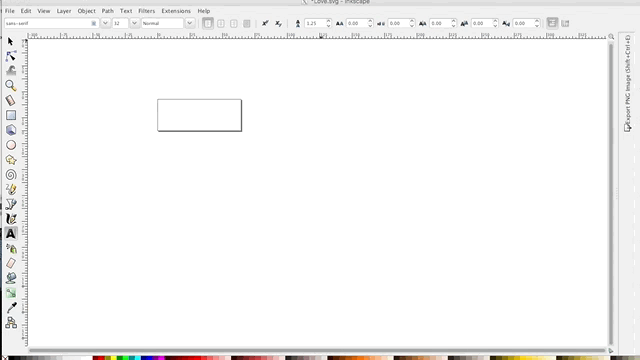The height and width of the screenshot is (360, 640).
Task: Open the Help menu
Action: pyautogui.click(x=204, y=11)
